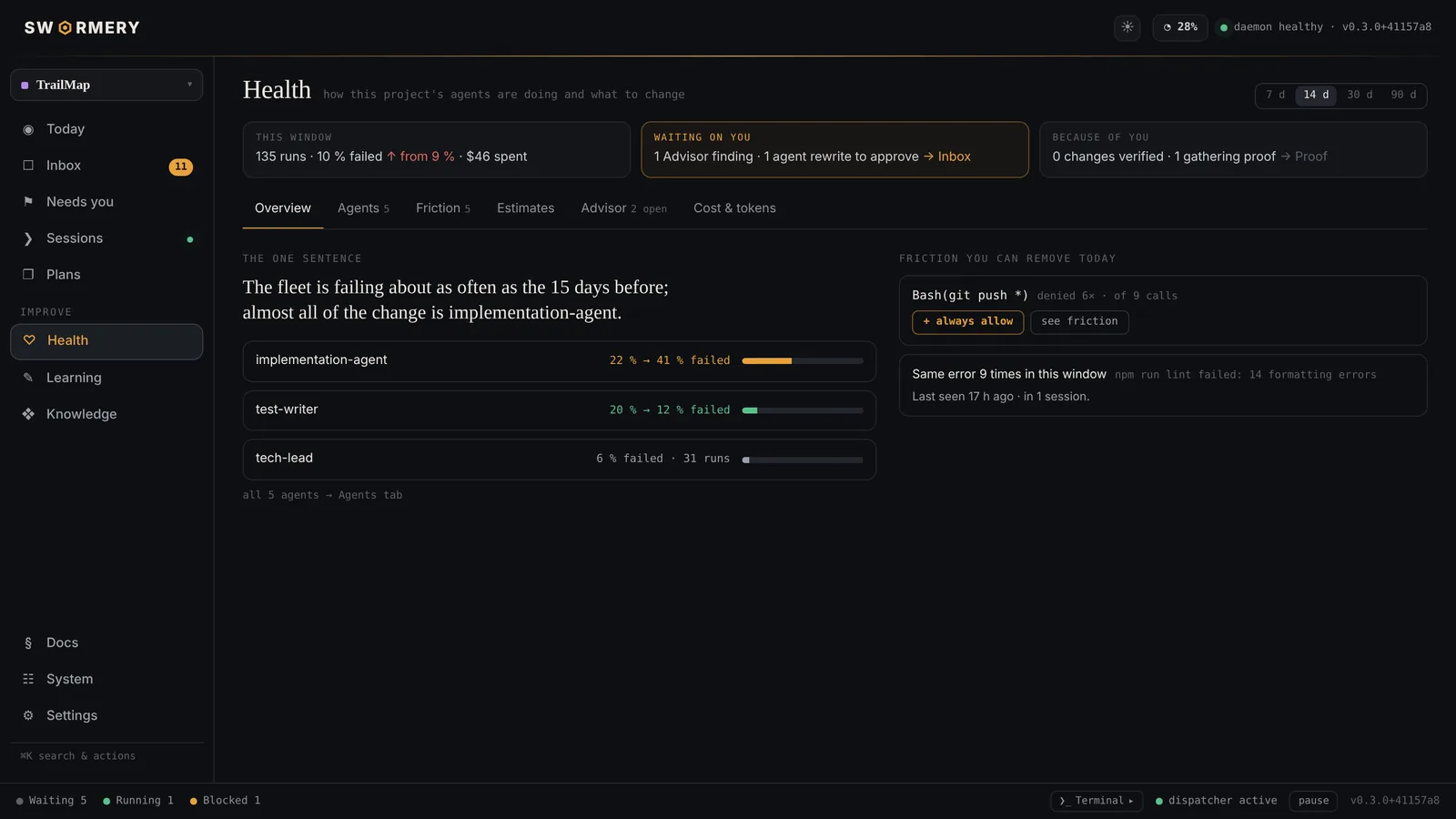Click the Health heart icon
The height and width of the screenshot is (819, 1456).
pyautogui.click(x=29, y=340)
